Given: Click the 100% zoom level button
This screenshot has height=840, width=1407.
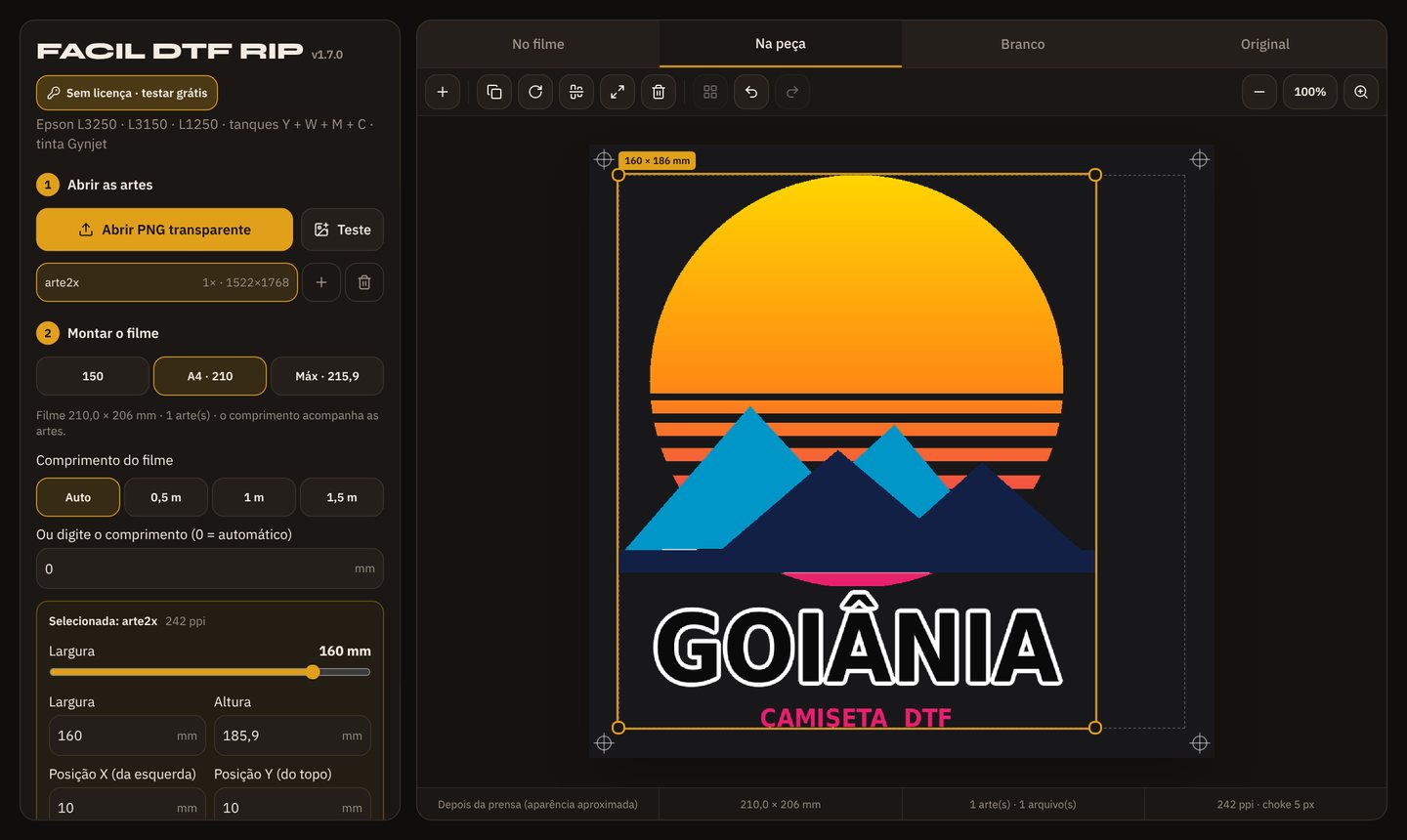Looking at the screenshot, I should [x=1310, y=92].
